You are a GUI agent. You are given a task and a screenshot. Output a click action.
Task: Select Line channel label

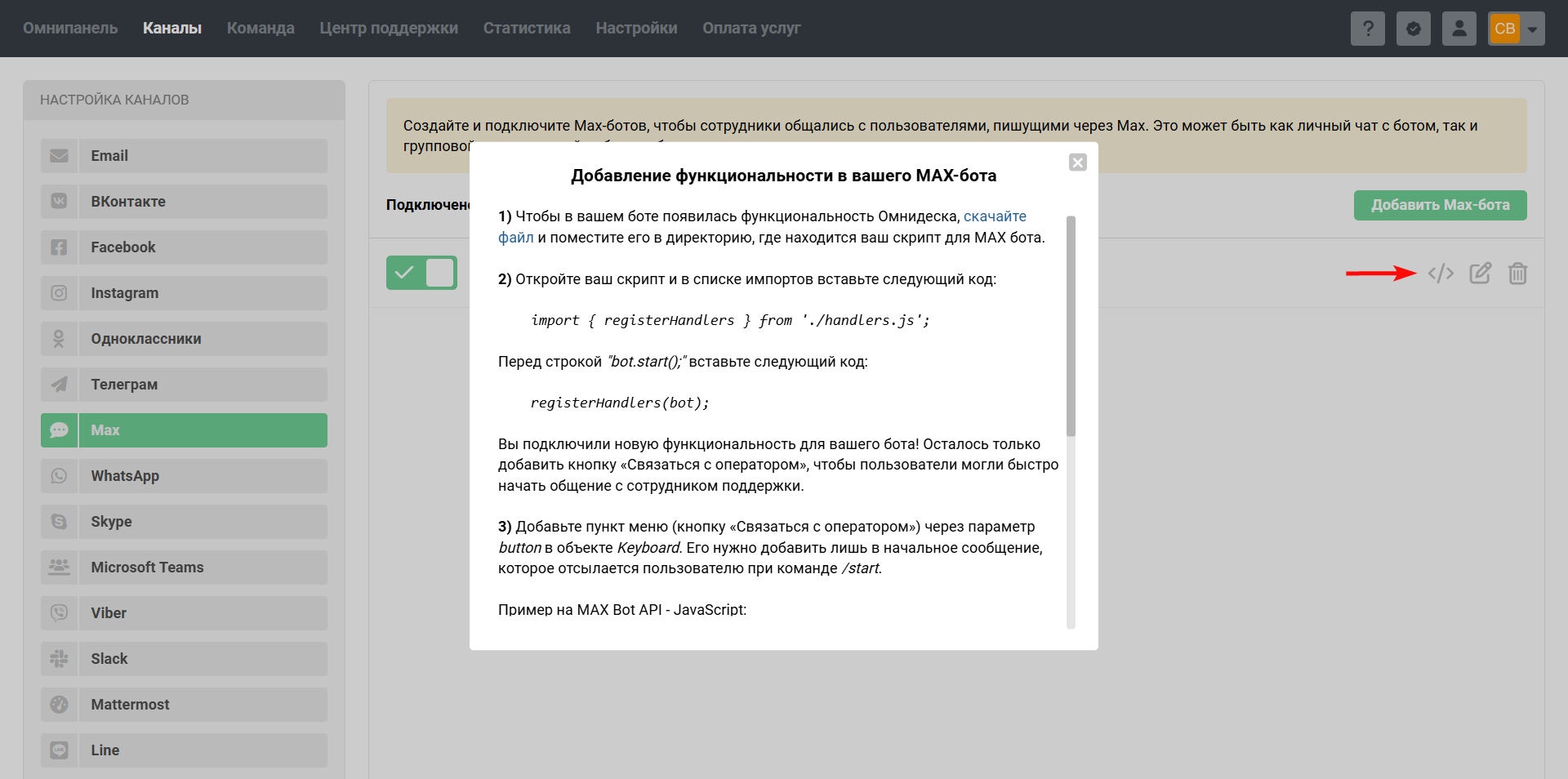click(105, 750)
